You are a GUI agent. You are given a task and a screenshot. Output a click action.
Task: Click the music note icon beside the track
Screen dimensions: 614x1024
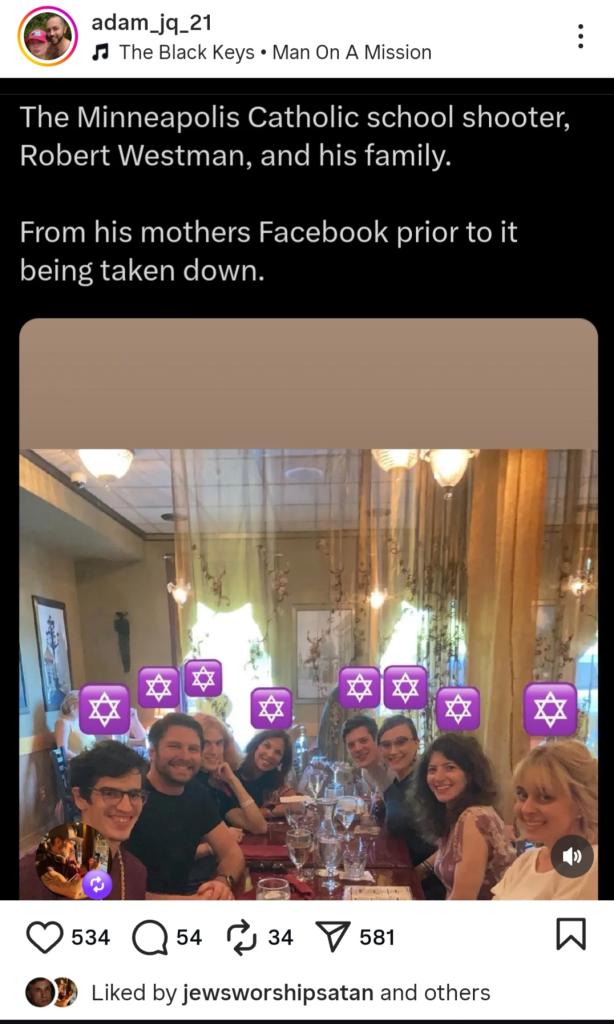point(100,52)
